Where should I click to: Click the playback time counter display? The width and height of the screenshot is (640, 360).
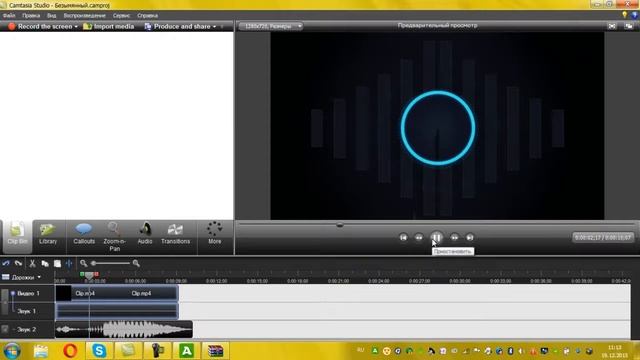tap(603, 237)
